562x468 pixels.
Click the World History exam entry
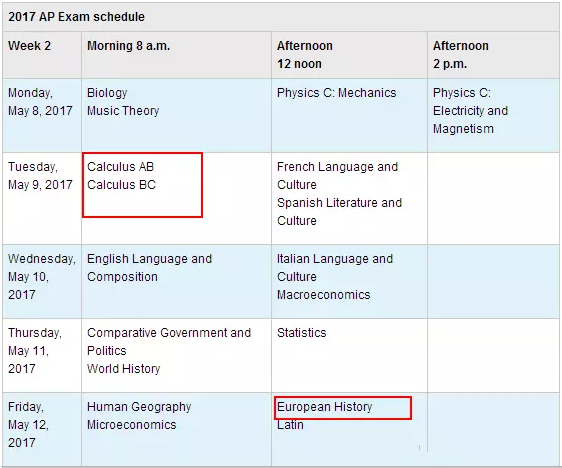coord(124,369)
